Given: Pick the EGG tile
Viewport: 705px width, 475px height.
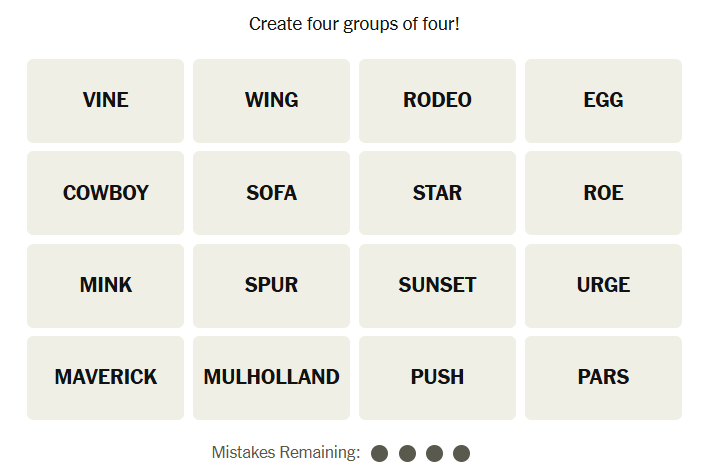Looking at the screenshot, I should coord(603,100).
